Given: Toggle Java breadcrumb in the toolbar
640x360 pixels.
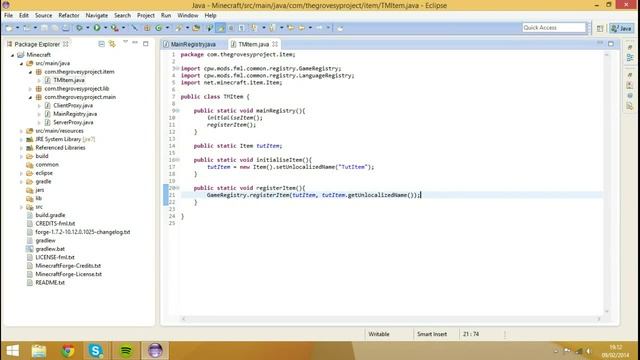Looking at the screenshot, I should coord(209,28).
